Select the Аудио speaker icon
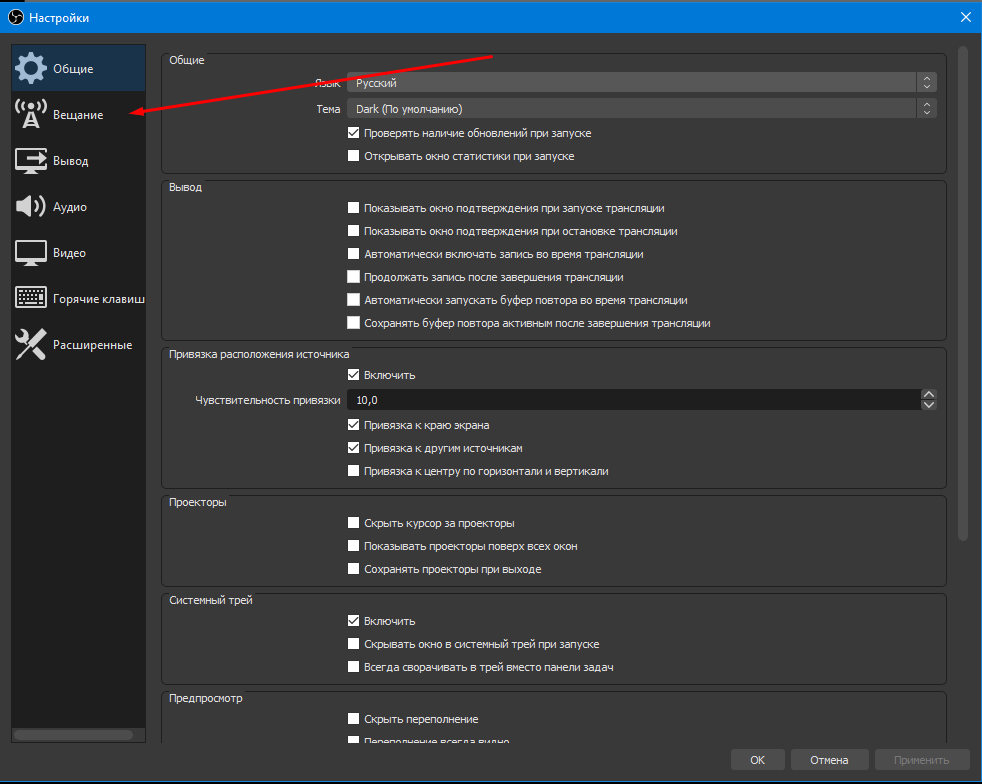This screenshot has width=982, height=784. (31, 207)
